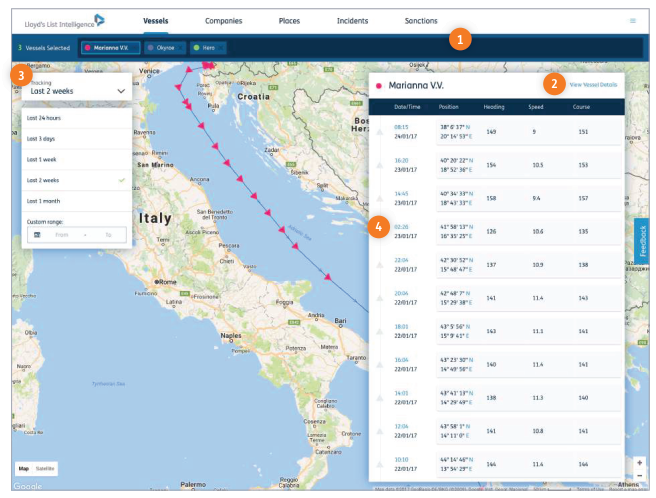This screenshot has height=498, width=656.
Task: Choose Last 1 month tracking option
Action: pos(77,201)
